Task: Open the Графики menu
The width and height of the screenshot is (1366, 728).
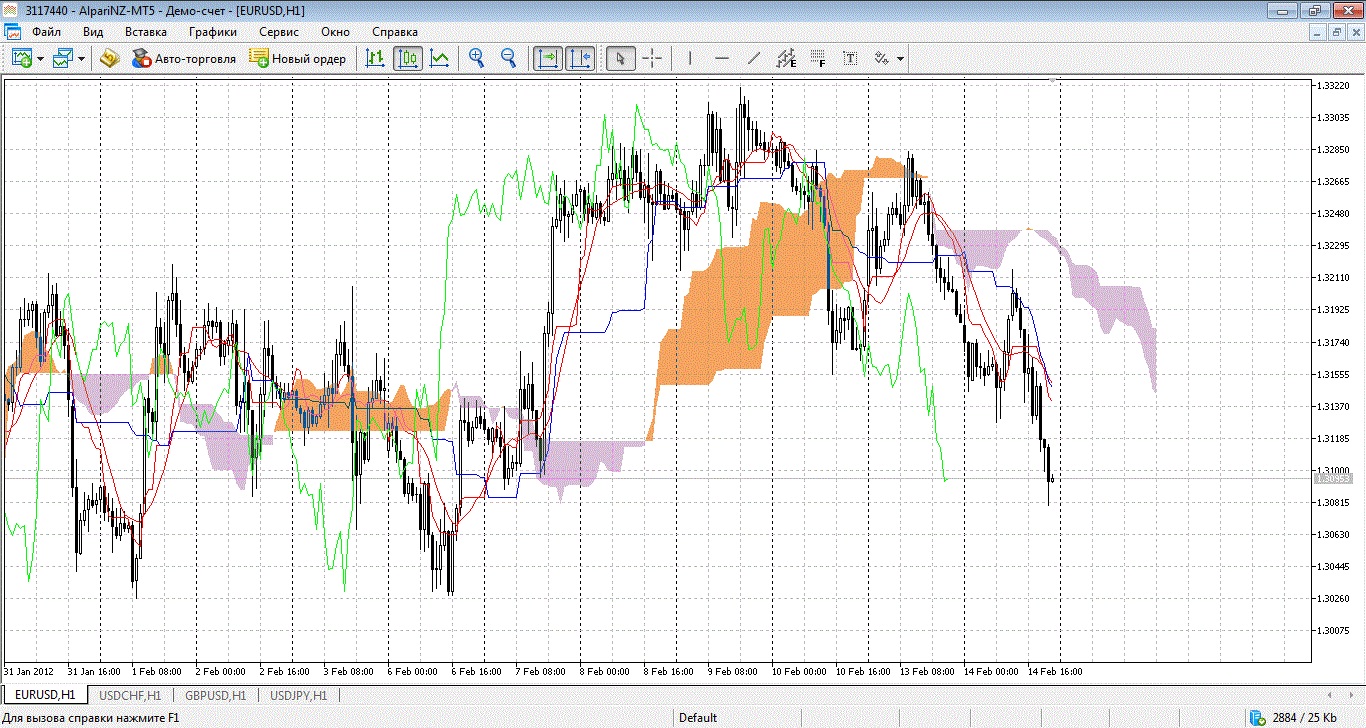Action: 212,32
